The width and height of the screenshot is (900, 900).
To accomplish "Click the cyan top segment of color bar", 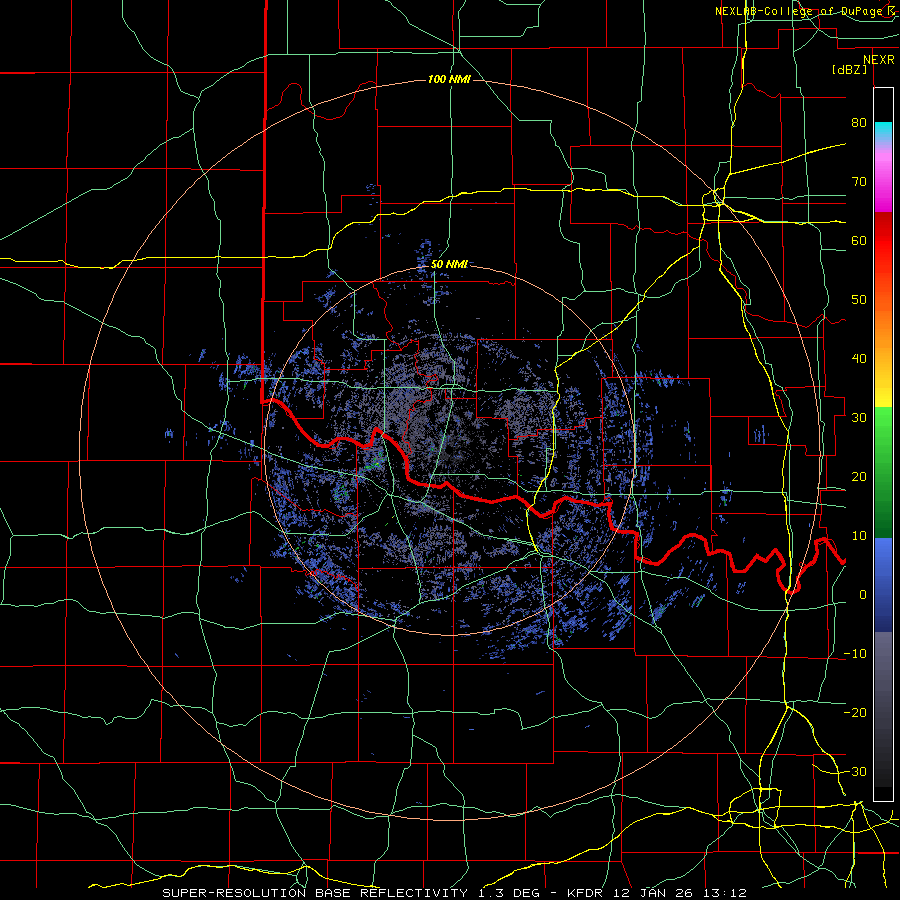I will coord(883,133).
